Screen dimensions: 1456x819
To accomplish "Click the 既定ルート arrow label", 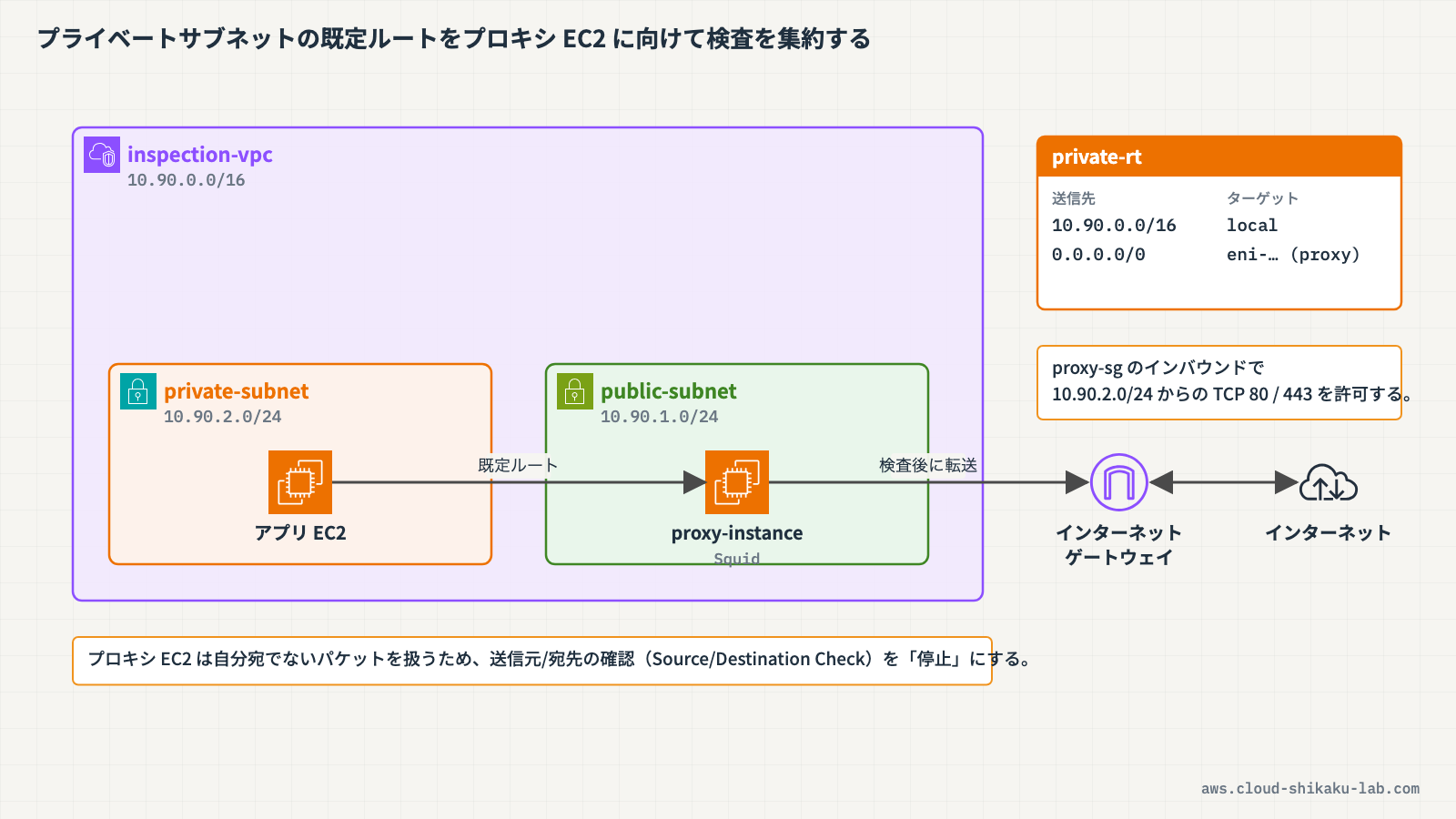I will (518, 465).
